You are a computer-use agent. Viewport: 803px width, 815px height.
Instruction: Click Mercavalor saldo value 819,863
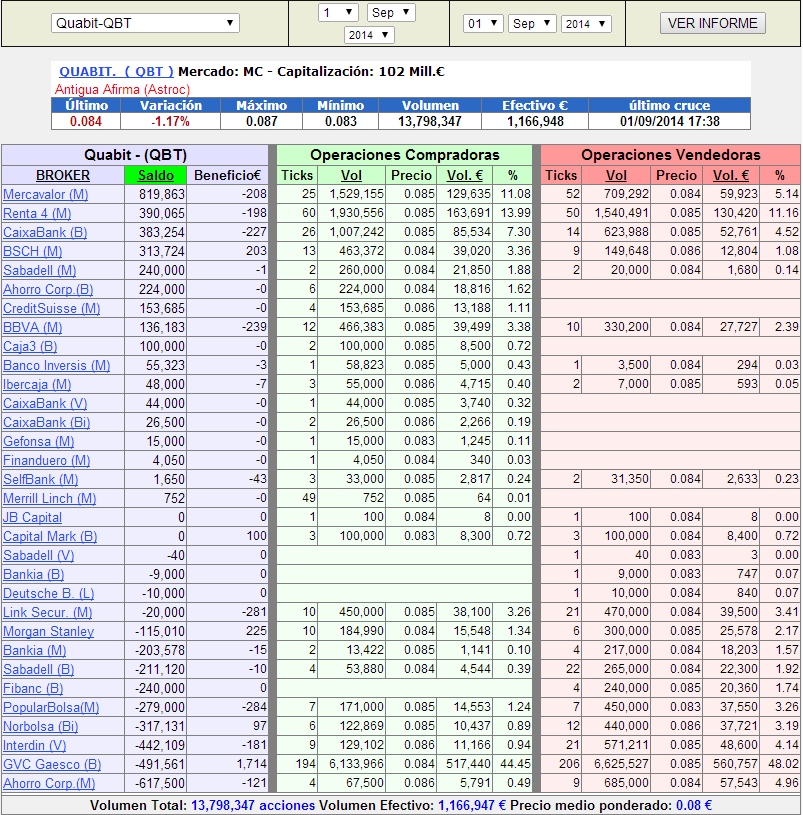click(162, 194)
